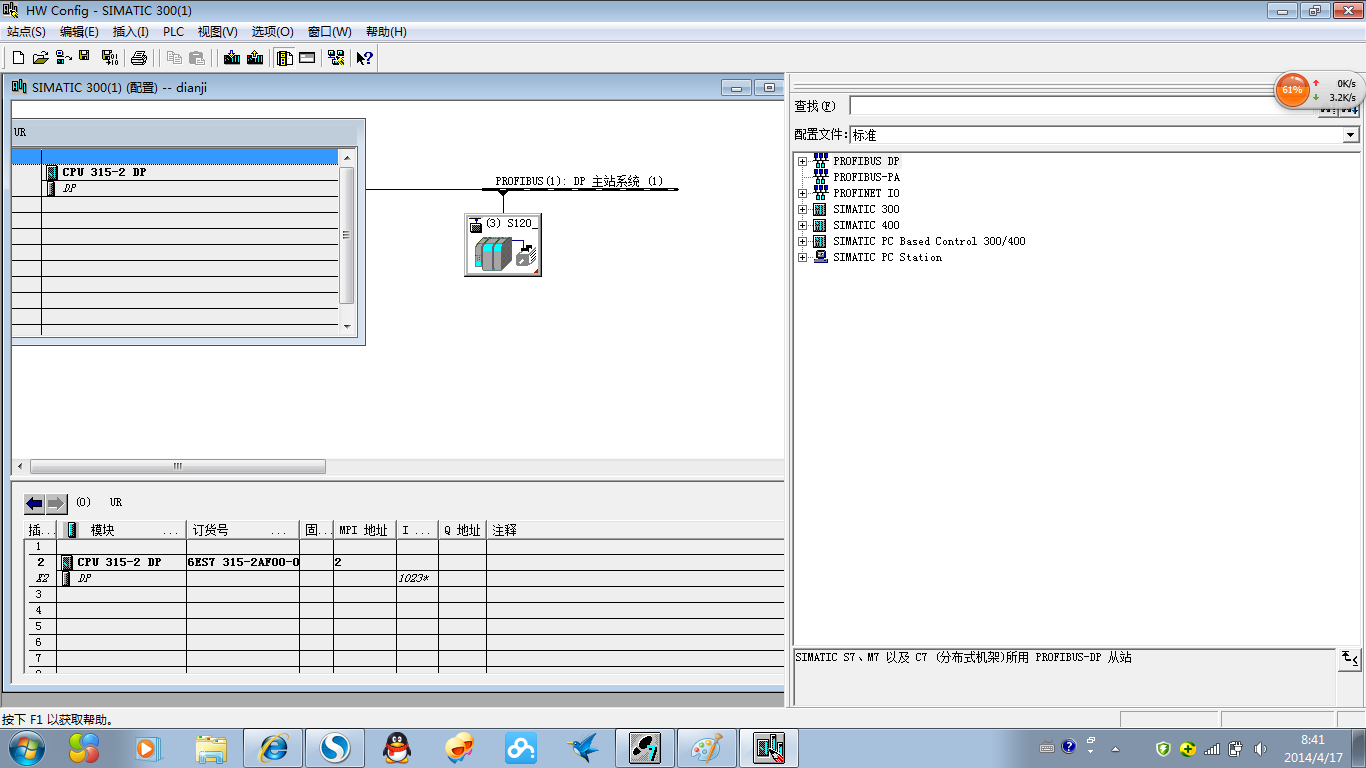The image size is (1366, 768).
Task: Click the Configure Network icon
Action: (335, 58)
